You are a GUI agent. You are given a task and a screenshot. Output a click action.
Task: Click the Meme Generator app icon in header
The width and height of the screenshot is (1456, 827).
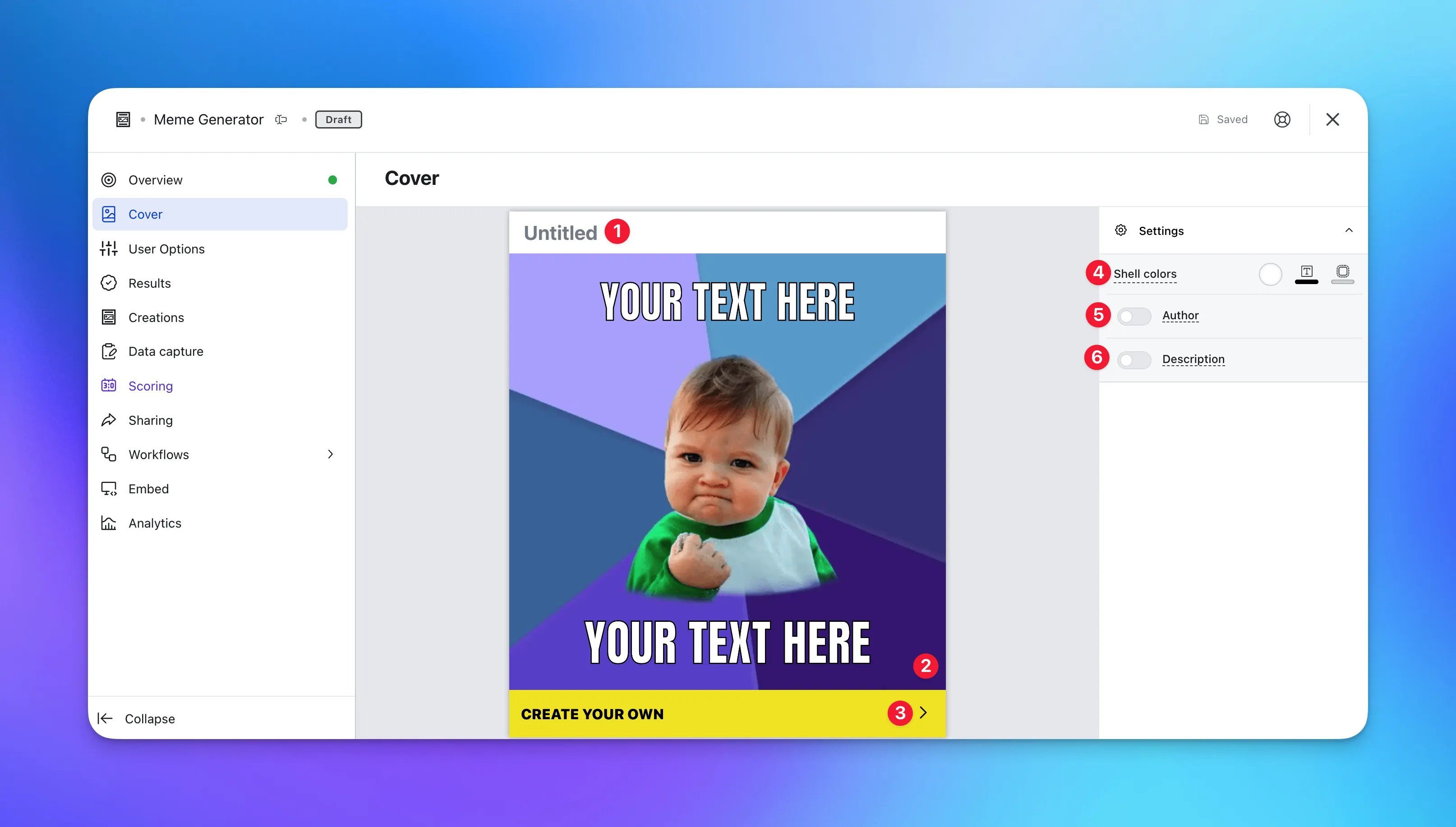[x=123, y=119]
